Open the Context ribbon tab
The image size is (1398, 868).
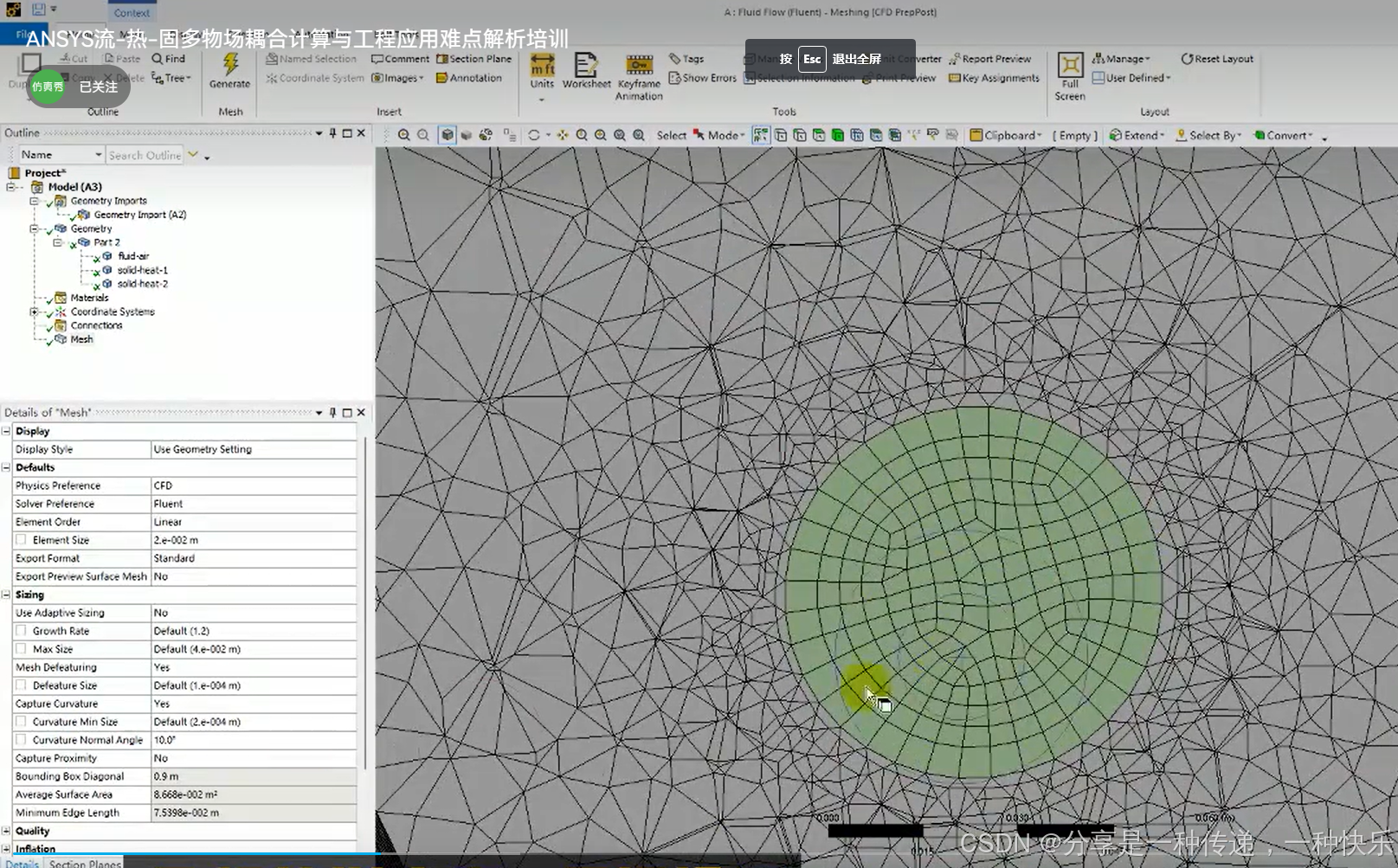pos(132,13)
